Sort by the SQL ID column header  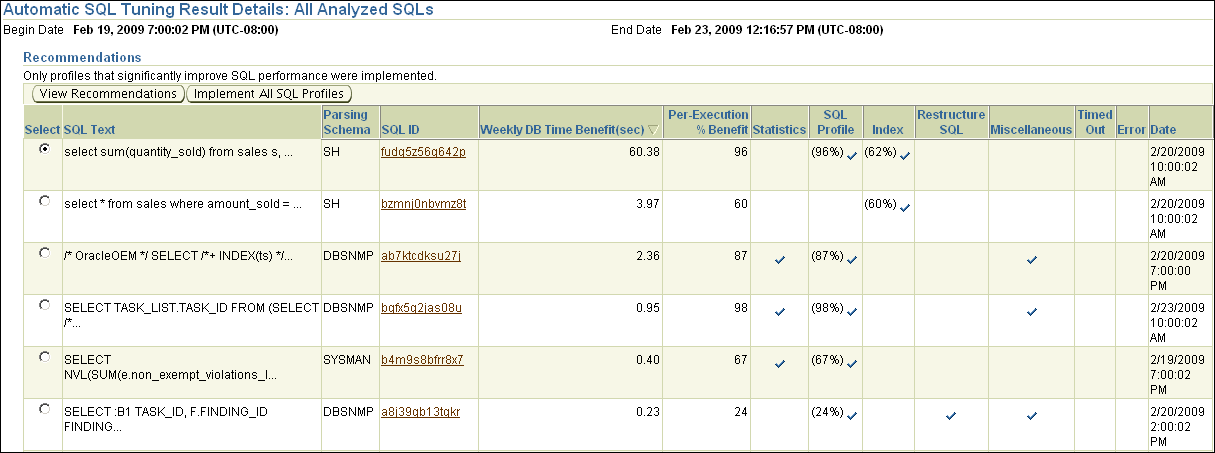399,129
